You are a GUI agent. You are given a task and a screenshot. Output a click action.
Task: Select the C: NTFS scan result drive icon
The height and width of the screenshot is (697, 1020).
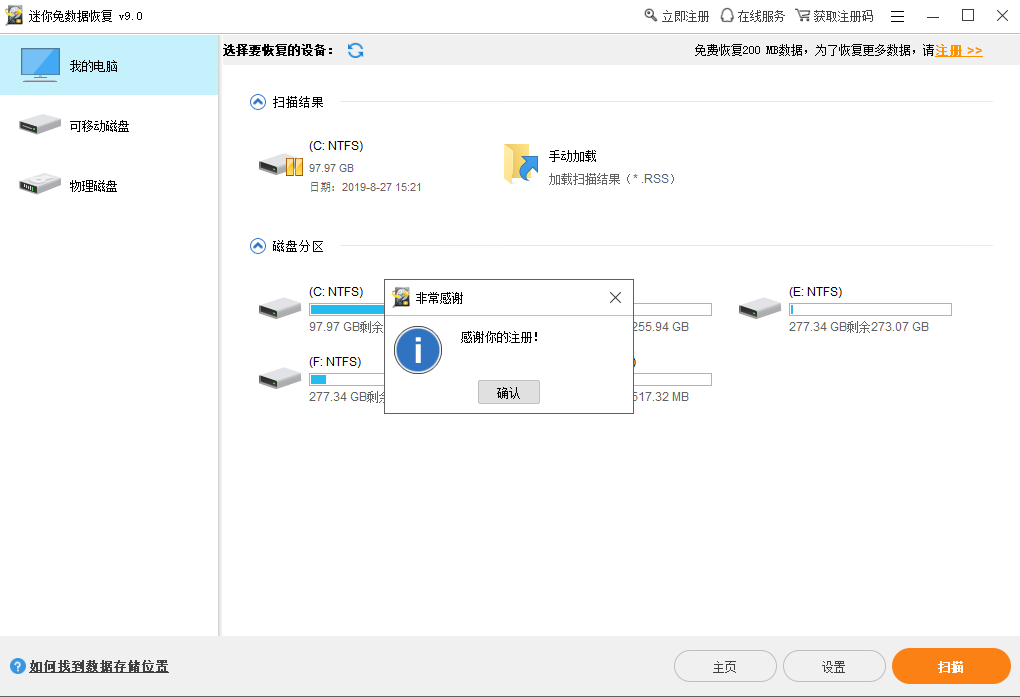[x=280, y=165]
